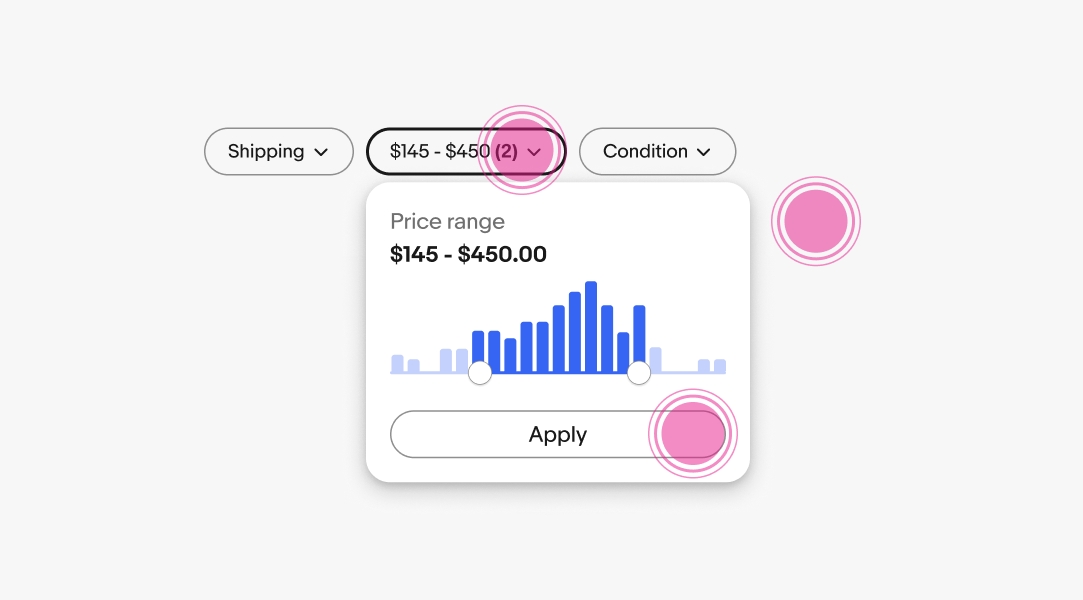Click the leftmost faded histogram bar

point(397,363)
